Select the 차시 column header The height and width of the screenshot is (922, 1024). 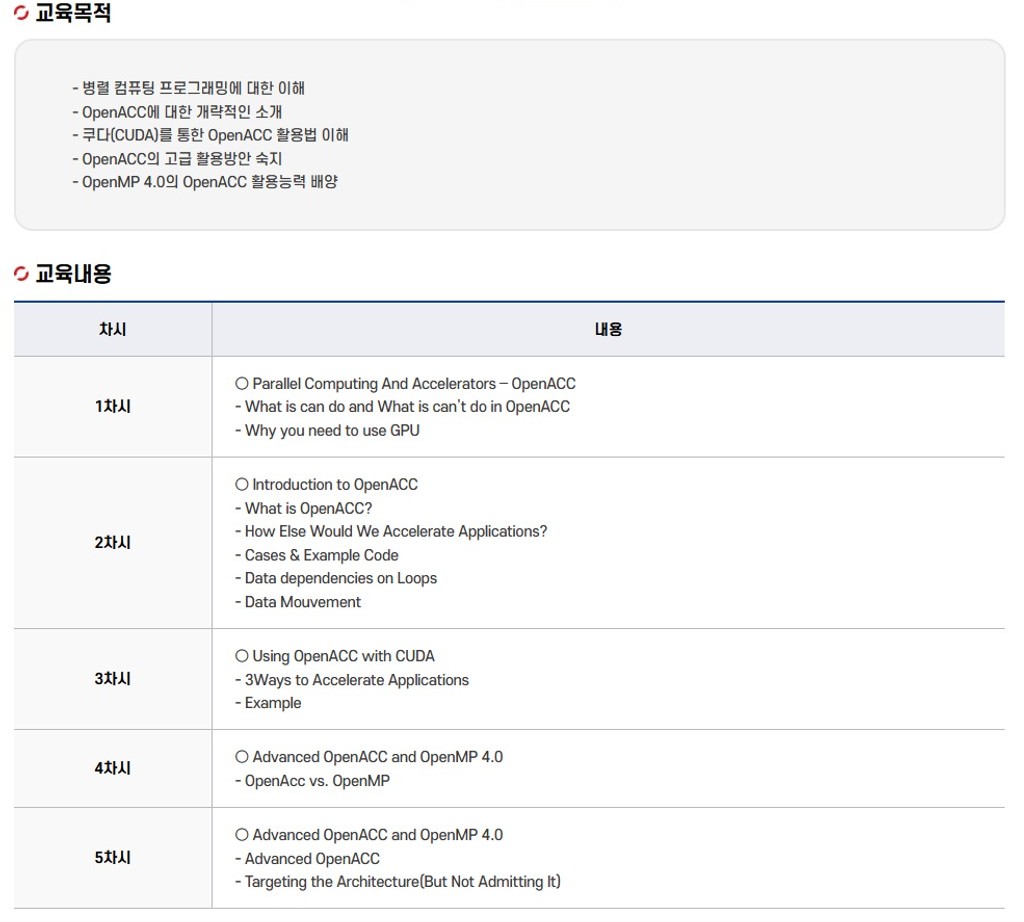pyautogui.click(x=112, y=329)
